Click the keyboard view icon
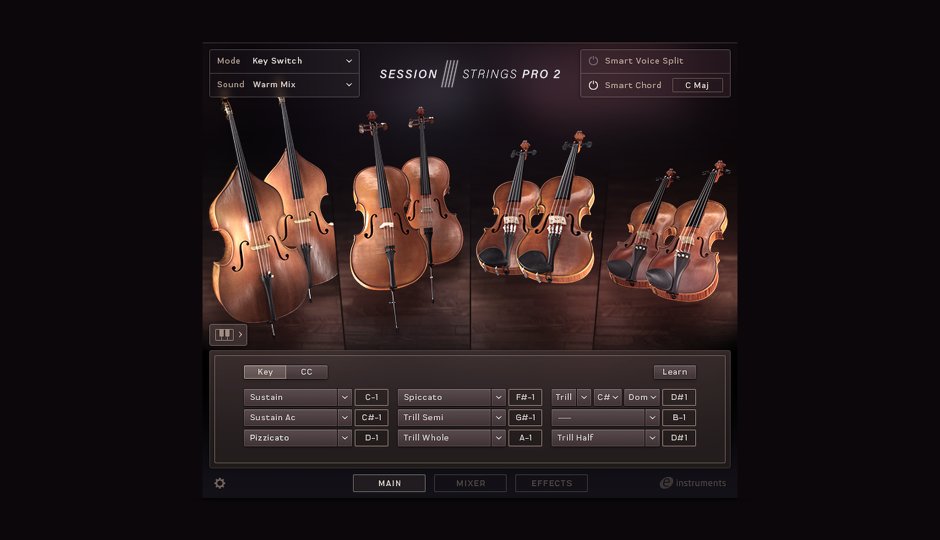Viewport: 940px width, 540px height. click(x=227, y=335)
